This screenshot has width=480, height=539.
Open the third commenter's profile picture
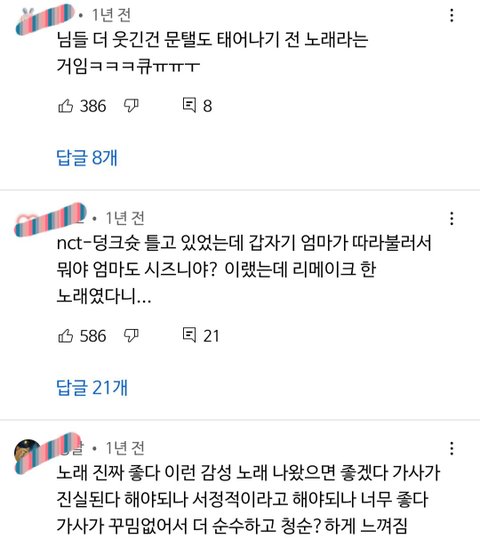click(28, 452)
